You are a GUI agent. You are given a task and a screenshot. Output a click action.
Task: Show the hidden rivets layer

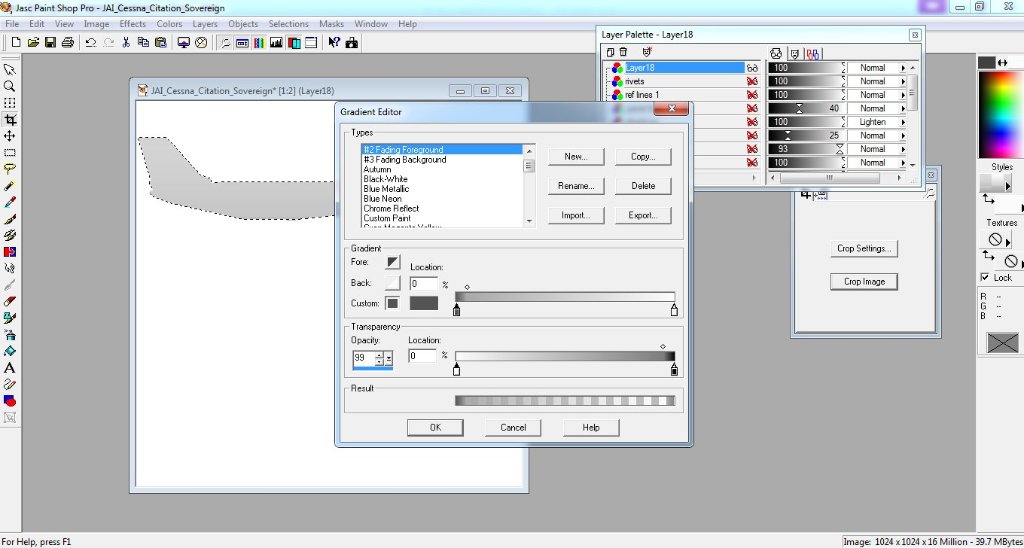click(x=752, y=81)
